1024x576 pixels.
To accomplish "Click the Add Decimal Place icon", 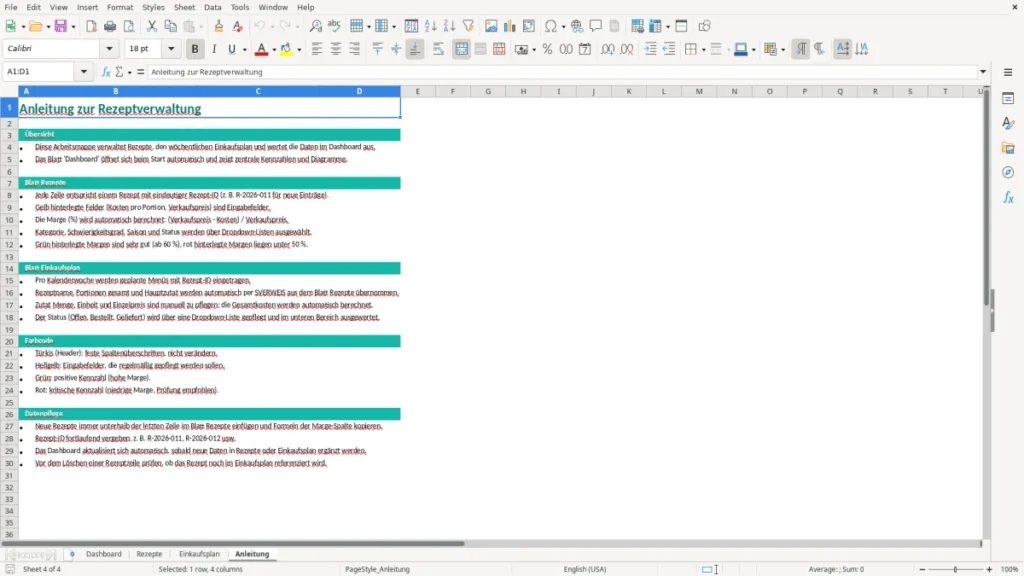I will coord(607,49).
